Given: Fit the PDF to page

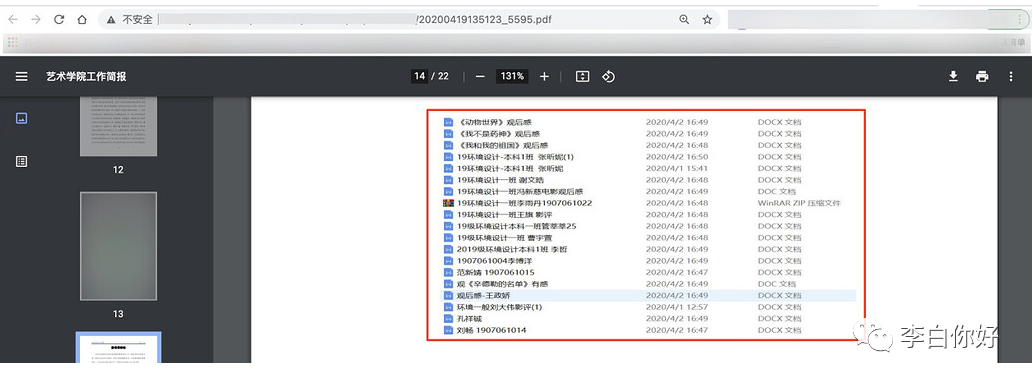Looking at the screenshot, I should pos(582,76).
